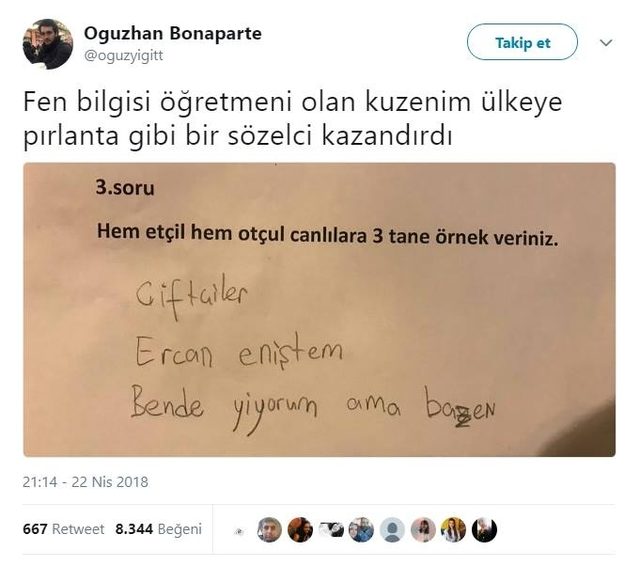Open seventh liker avatar with yellow background
The image size is (640, 566).
click(453, 530)
